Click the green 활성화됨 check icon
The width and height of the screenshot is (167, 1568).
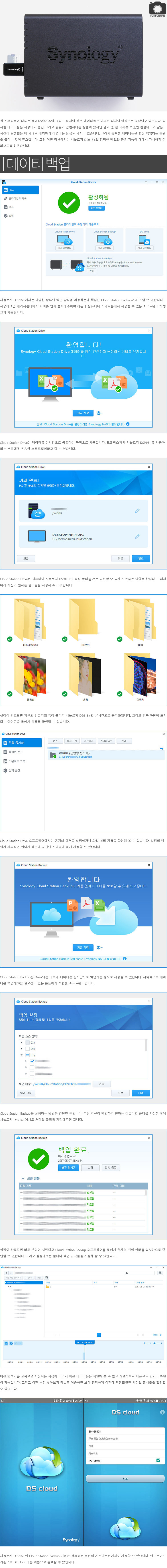[69, 203]
